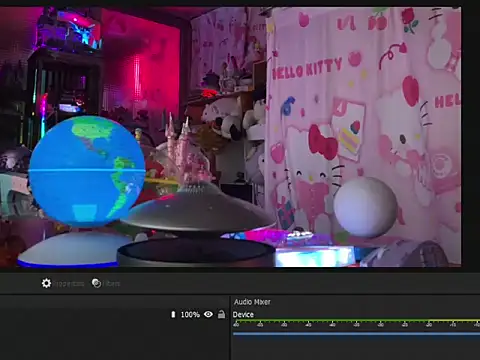Click the battery-shaped icon beside 100%
This screenshot has height=360, width=480.
(173, 314)
